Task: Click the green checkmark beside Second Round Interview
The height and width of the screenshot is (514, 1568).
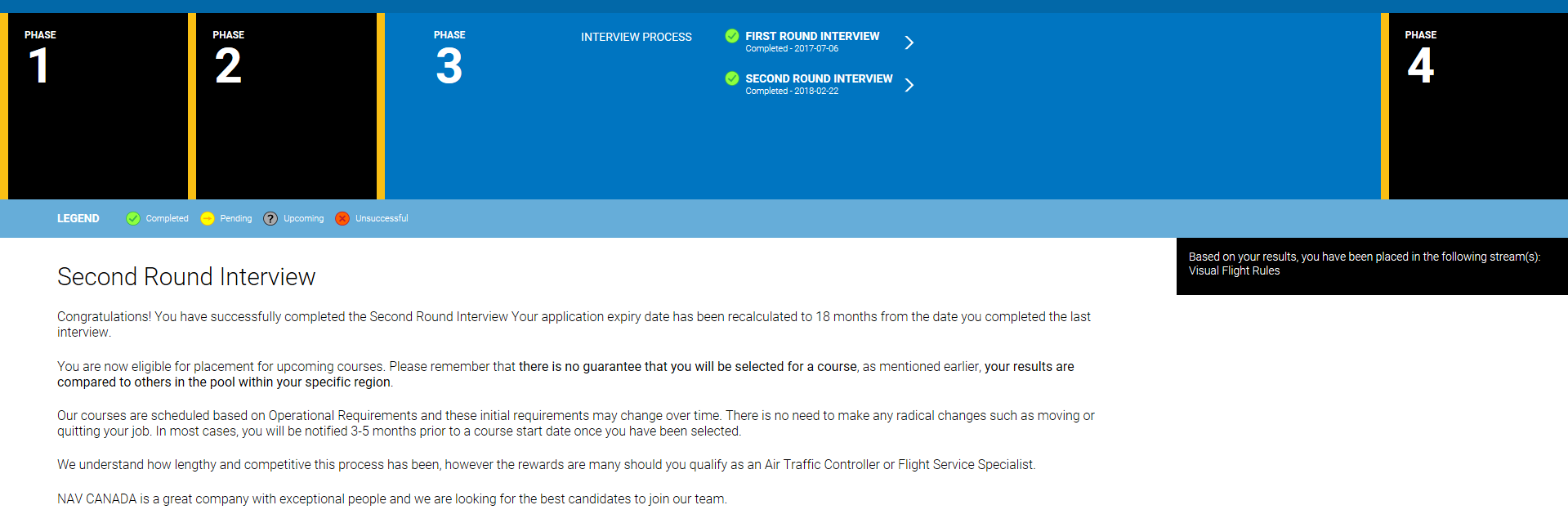Action: tap(732, 78)
